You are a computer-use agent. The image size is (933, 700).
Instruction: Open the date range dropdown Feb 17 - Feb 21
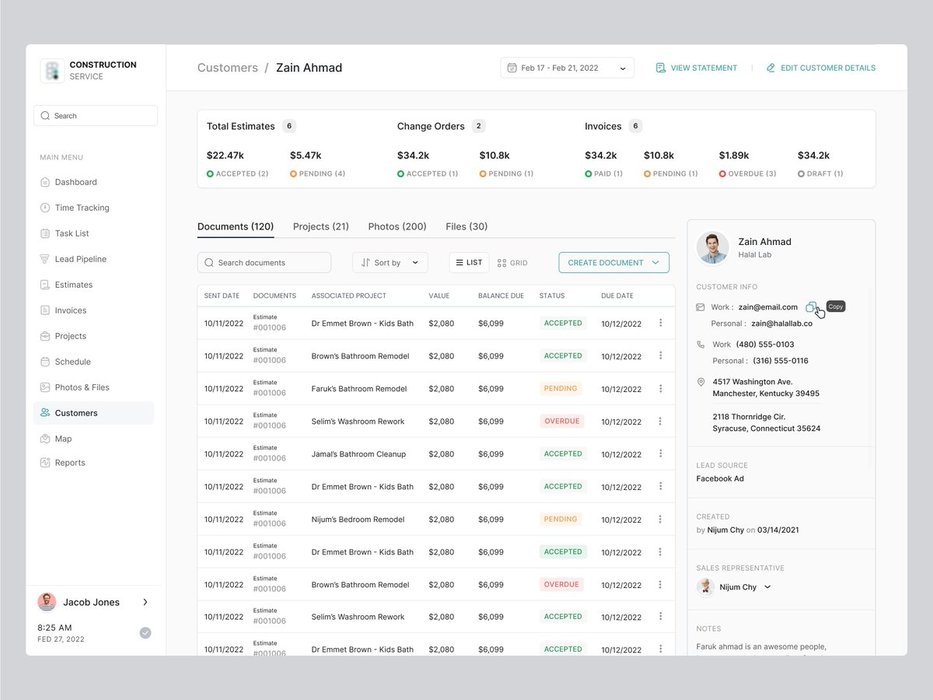click(567, 68)
